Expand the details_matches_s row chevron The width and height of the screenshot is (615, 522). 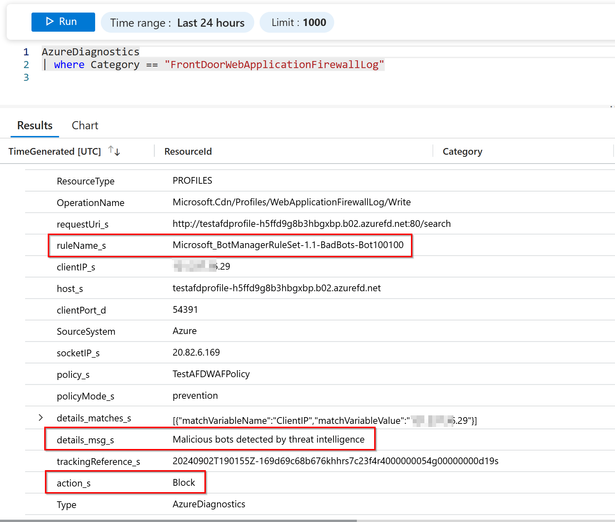click(x=40, y=418)
